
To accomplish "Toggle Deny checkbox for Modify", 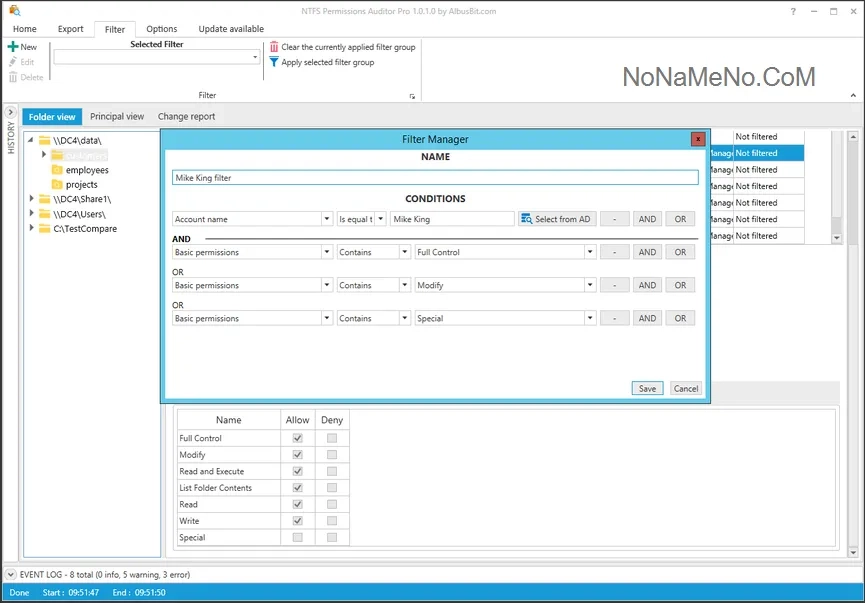I will click(x=331, y=455).
